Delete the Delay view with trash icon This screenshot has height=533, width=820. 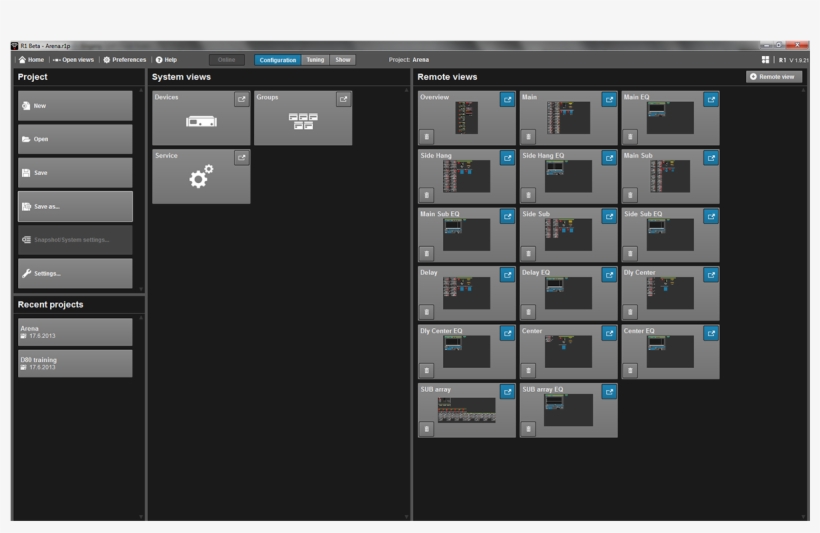pyautogui.click(x=427, y=312)
